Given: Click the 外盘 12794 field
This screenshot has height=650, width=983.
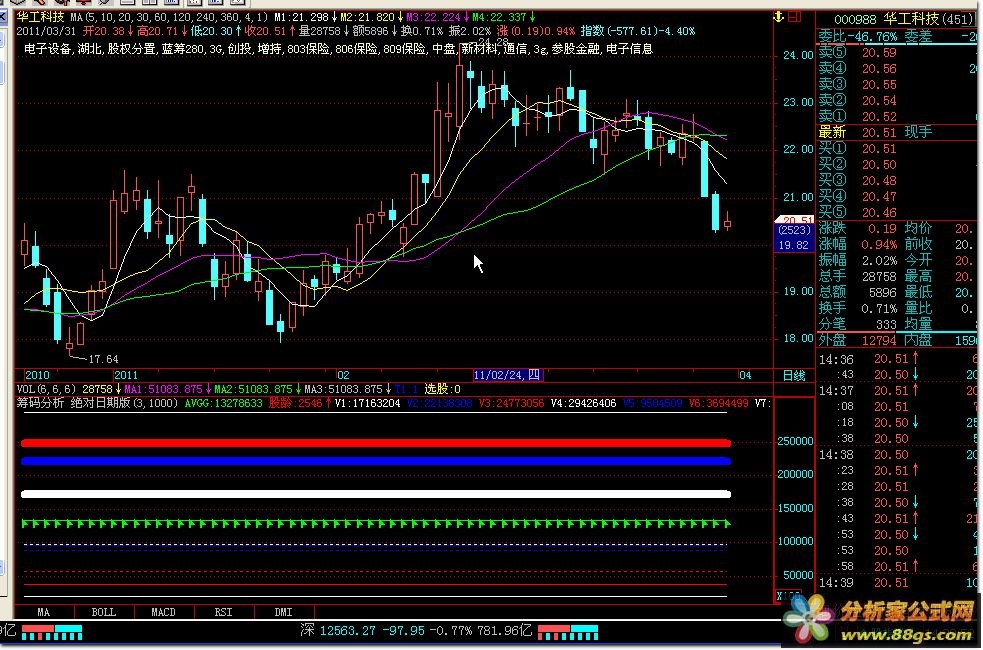Looking at the screenshot, I should (858, 340).
